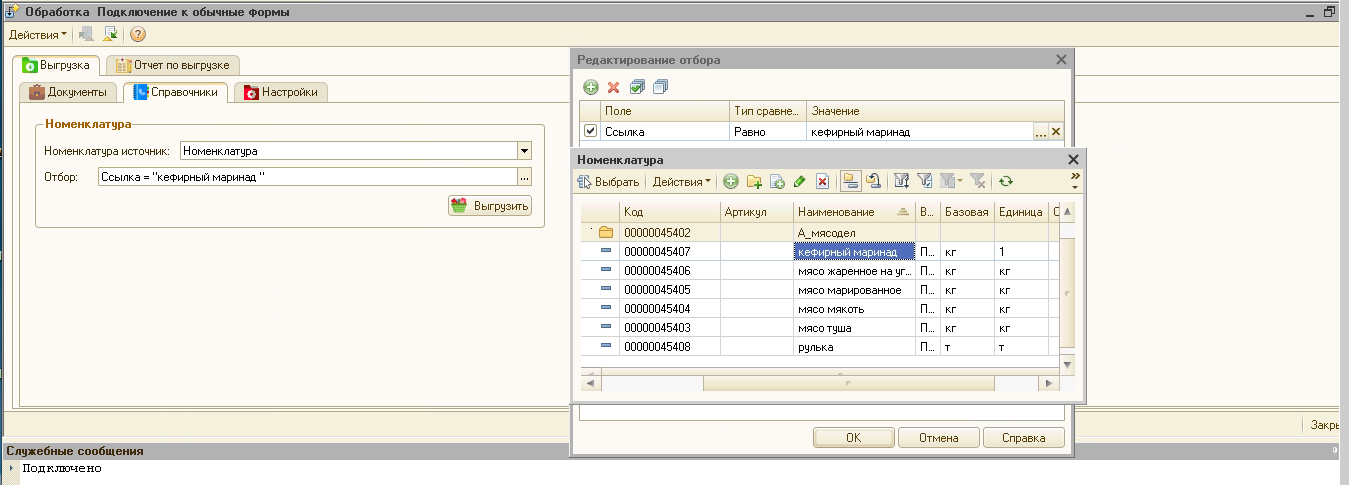Add a new filter row in Редактирование отбора

pyautogui.click(x=591, y=88)
